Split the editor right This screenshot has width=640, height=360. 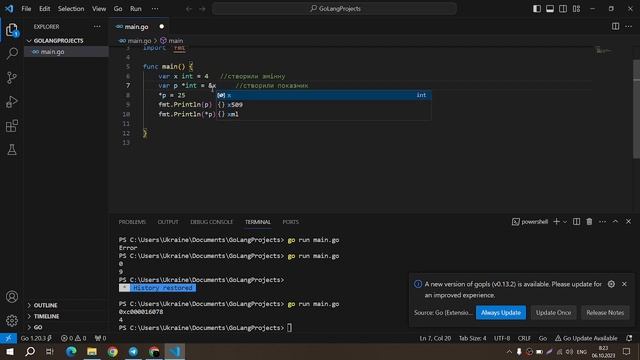click(616, 27)
